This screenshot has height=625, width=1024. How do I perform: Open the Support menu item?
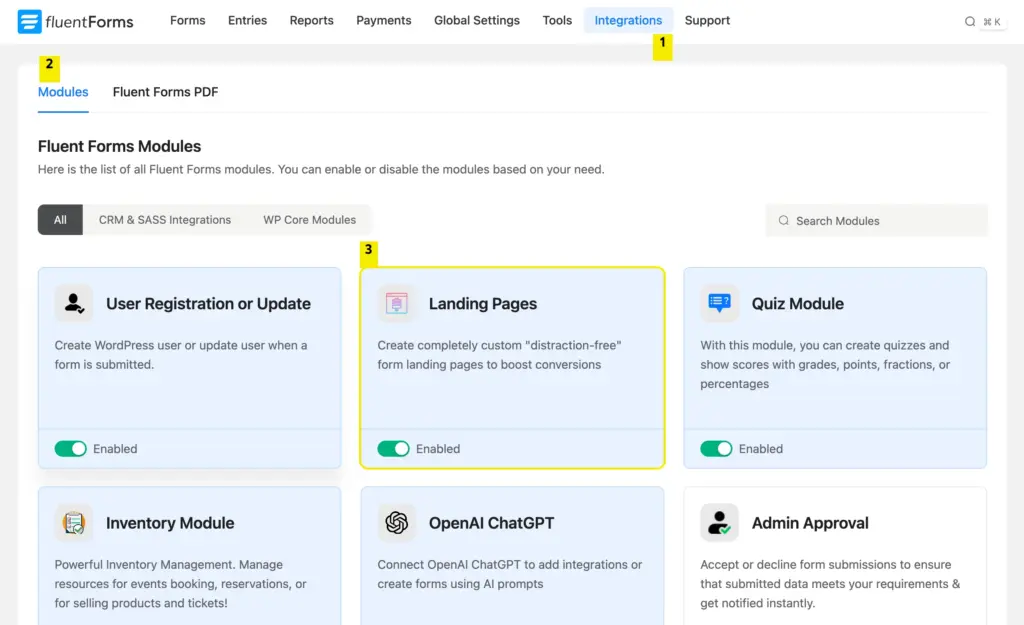pyautogui.click(x=707, y=20)
